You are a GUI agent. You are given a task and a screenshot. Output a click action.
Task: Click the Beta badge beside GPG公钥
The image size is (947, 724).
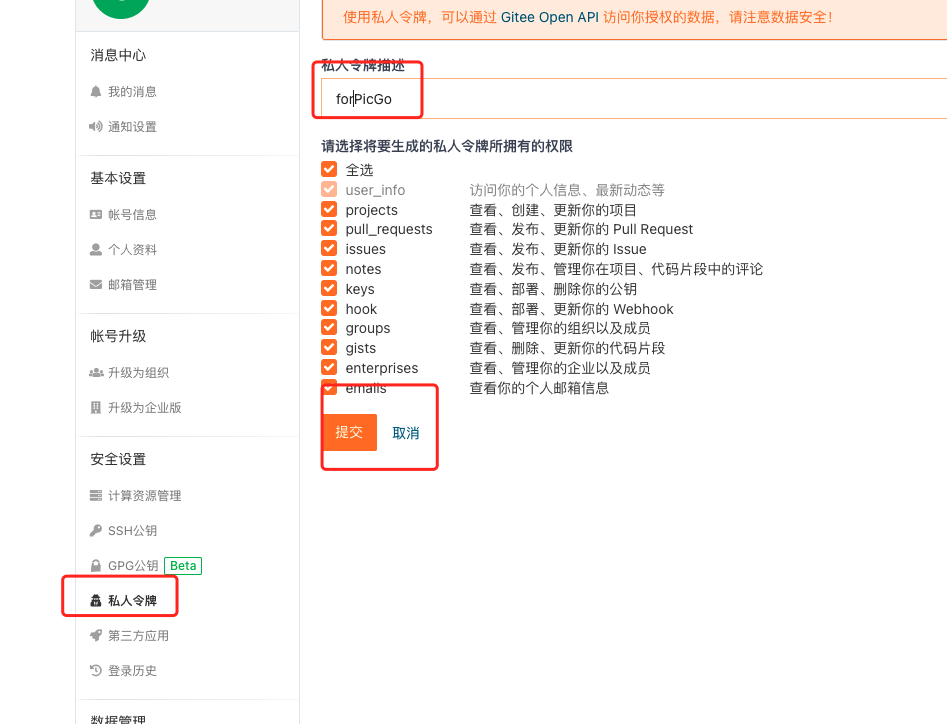(183, 566)
